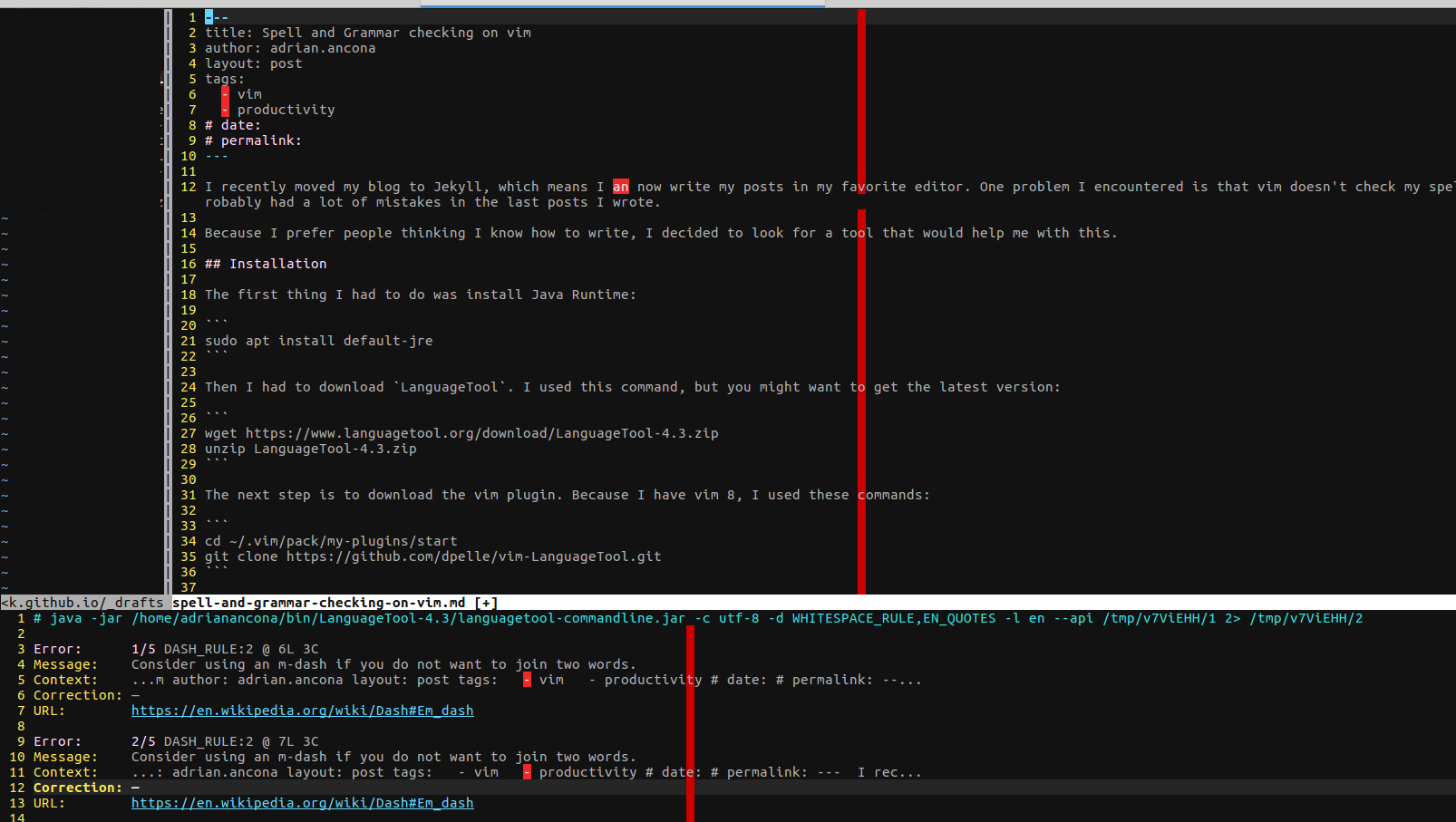
Task: Click the java -jar languagetool-commandline.jar command line
Action: coord(698,618)
